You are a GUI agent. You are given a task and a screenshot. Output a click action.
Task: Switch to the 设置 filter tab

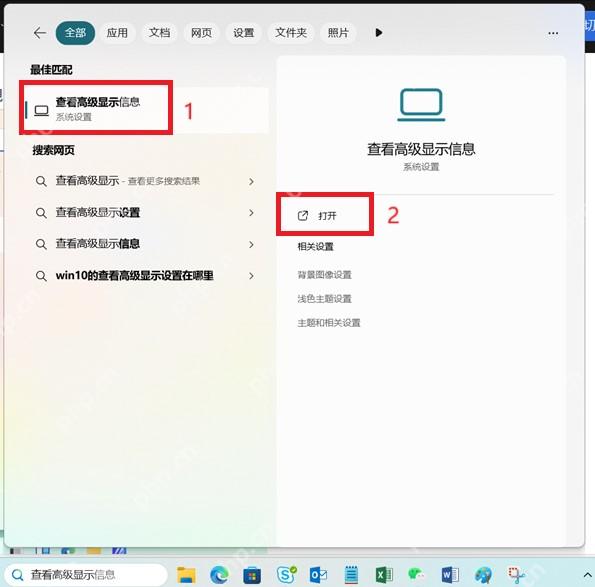pyautogui.click(x=243, y=33)
